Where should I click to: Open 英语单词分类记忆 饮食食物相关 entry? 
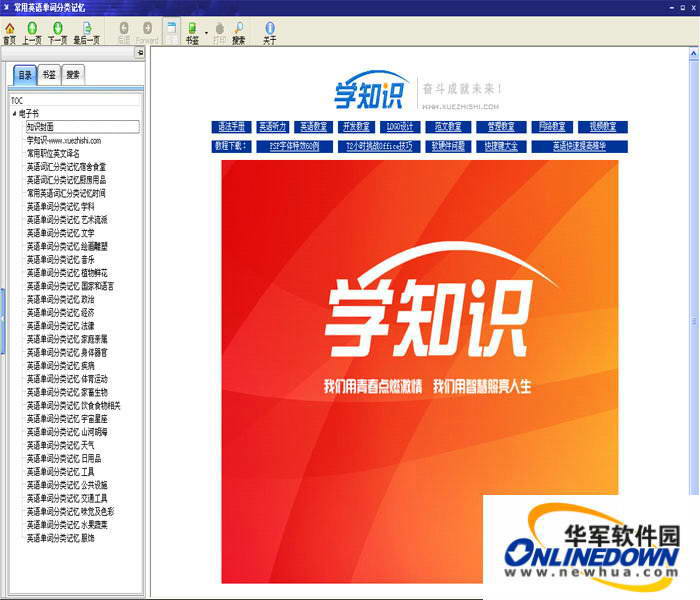click(x=74, y=405)
